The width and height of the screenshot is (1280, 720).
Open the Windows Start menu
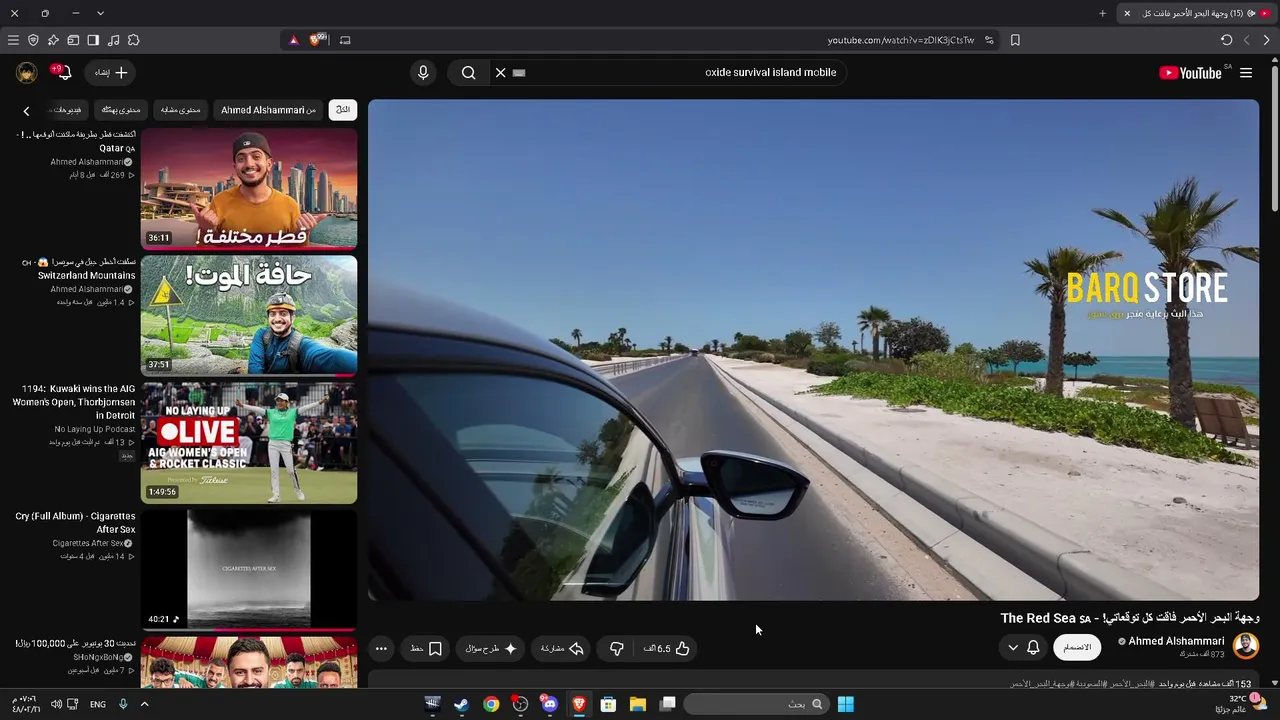[x=846, y=704]
